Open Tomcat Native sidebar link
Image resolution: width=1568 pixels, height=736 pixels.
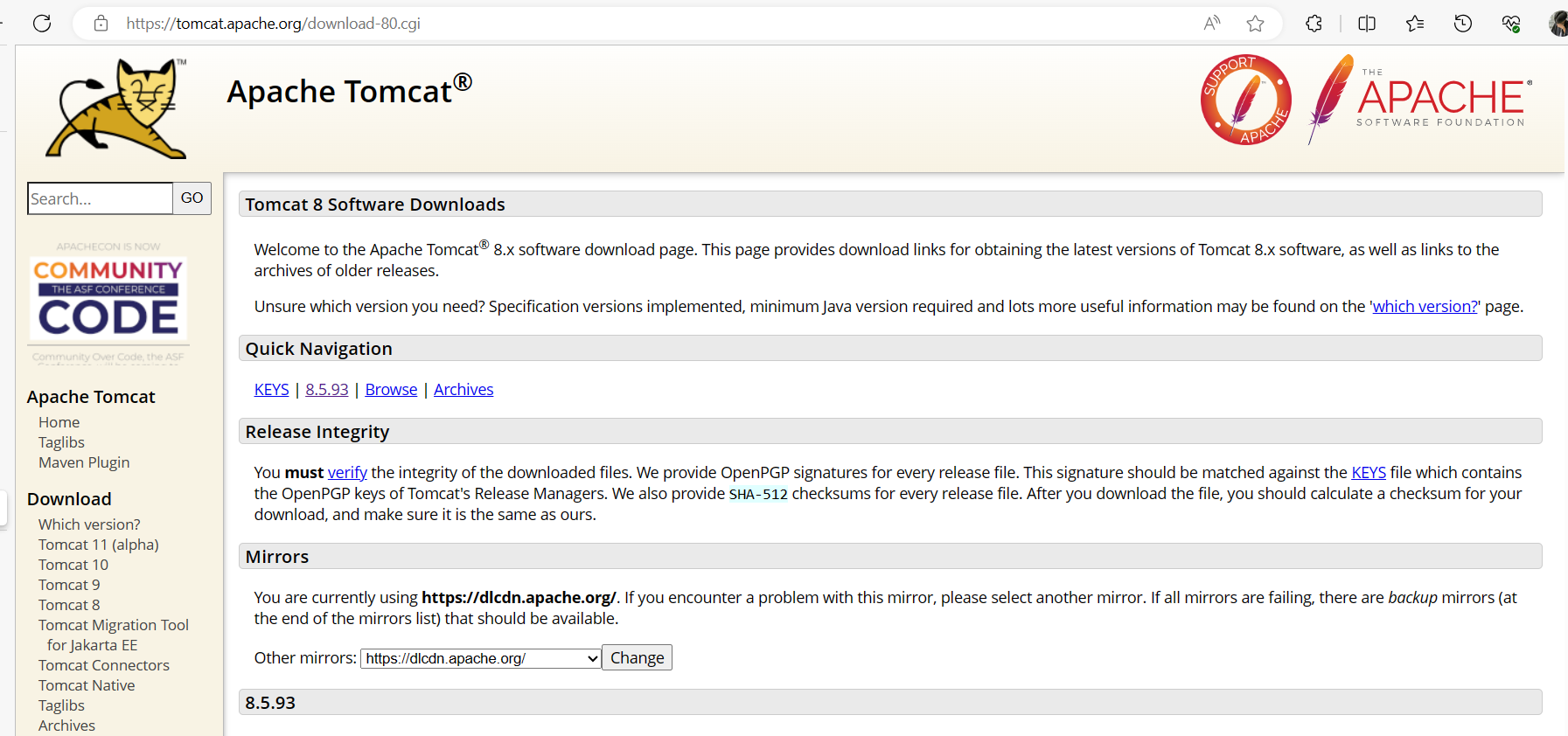(87, 685)
